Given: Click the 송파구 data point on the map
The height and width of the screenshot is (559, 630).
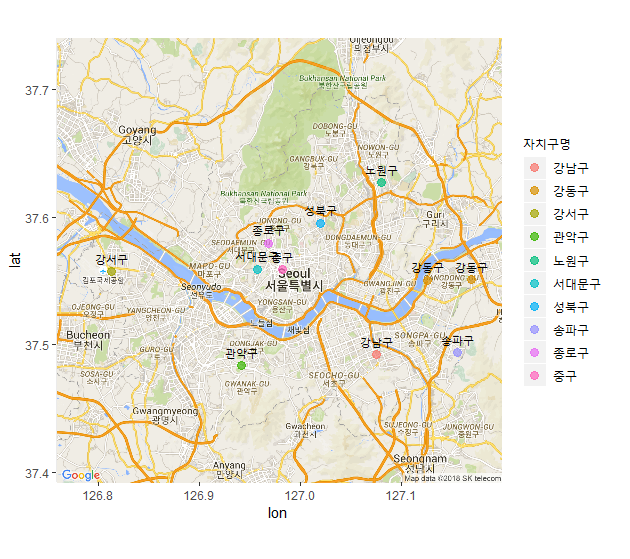Looking at the screenshot, I should click(457, 352).
